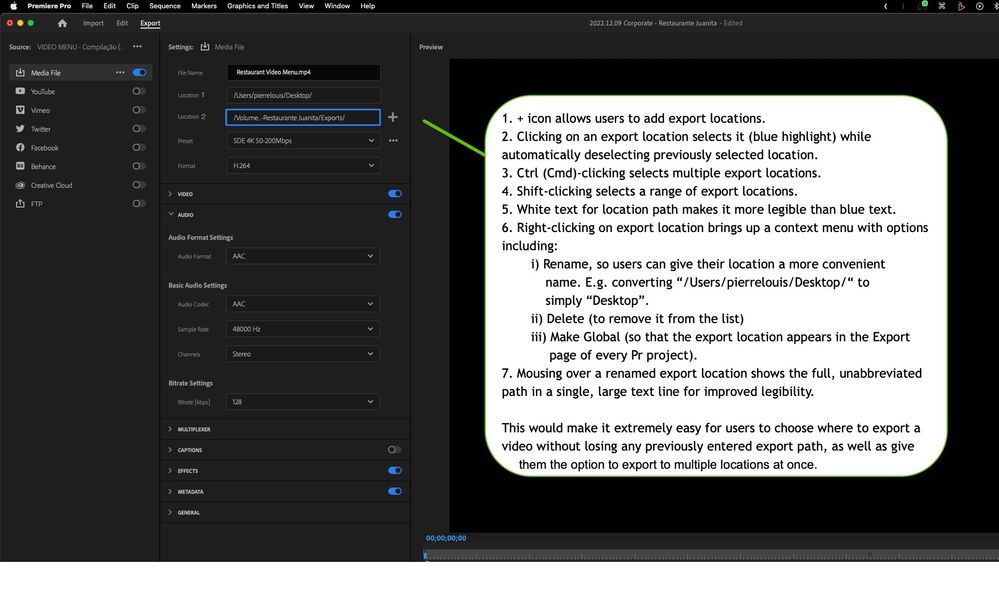Select the Export tab
Screen dimensions: 999x603
(150, 23)
